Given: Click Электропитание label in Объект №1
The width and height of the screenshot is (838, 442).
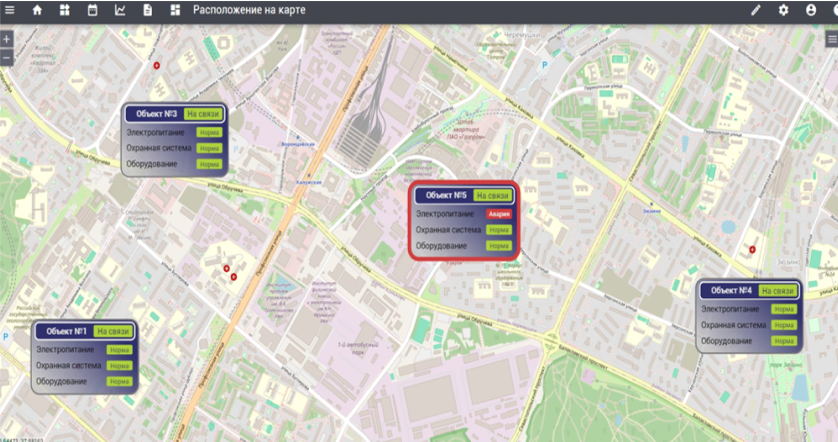Looking at the screenshot, I should click(x=65, y=350).
